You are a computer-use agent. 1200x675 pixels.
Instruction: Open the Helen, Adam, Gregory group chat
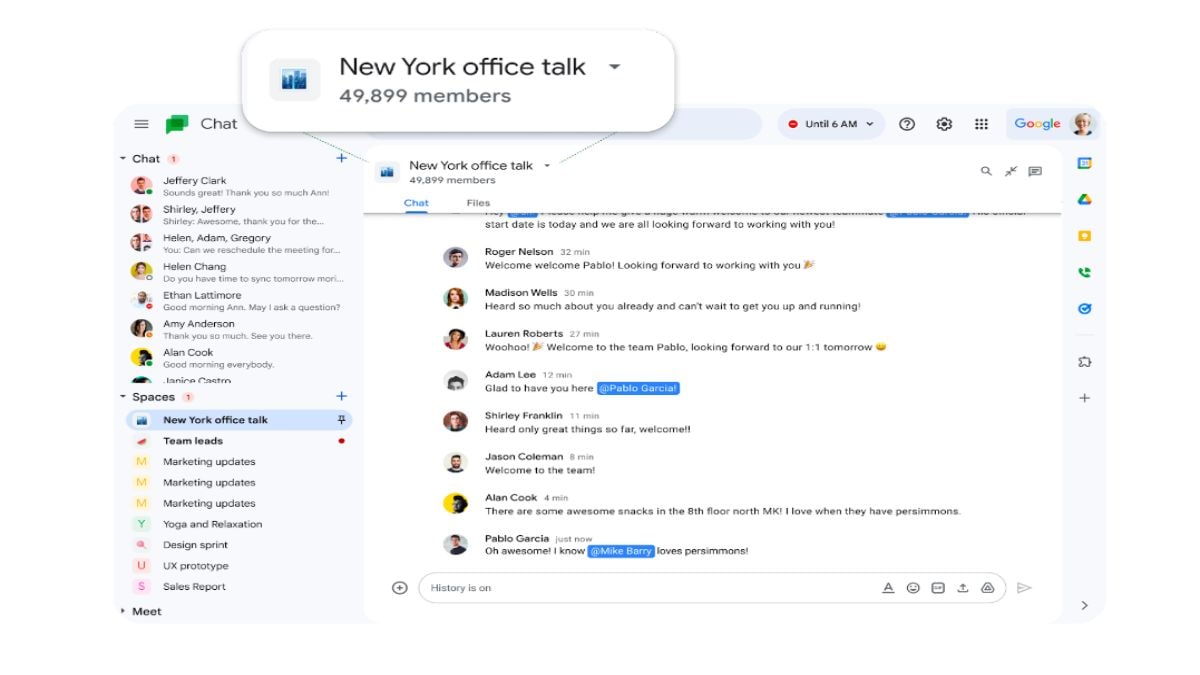coord(240,243)
